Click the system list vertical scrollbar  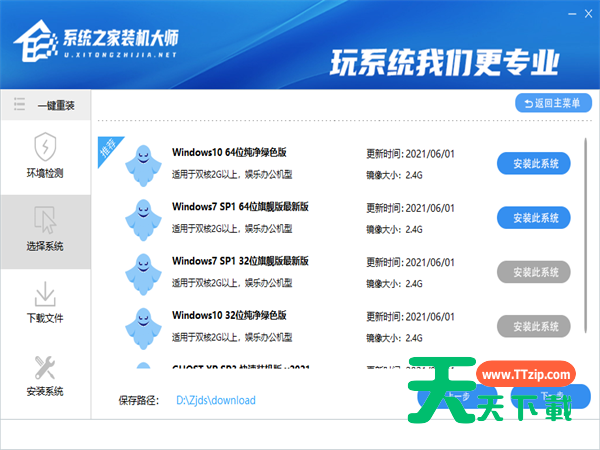coord(585,235)
